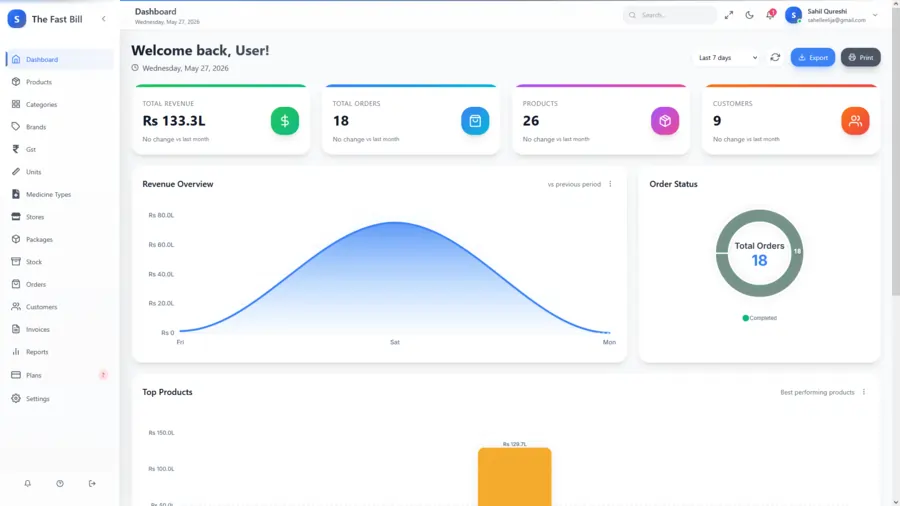Click The Fast Bill logo icon
The image size is (900, 506).
pos(17,19)
